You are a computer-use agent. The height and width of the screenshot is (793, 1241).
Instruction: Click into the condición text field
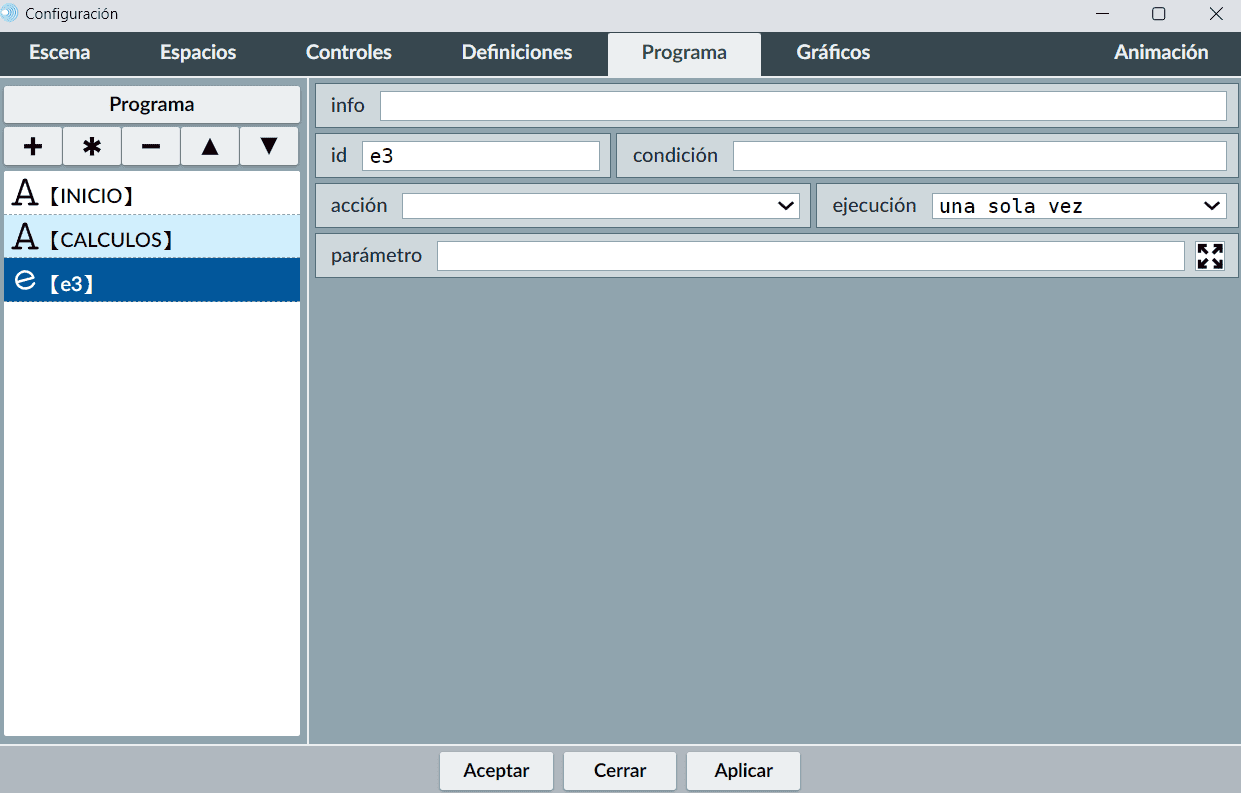point(979,156)
